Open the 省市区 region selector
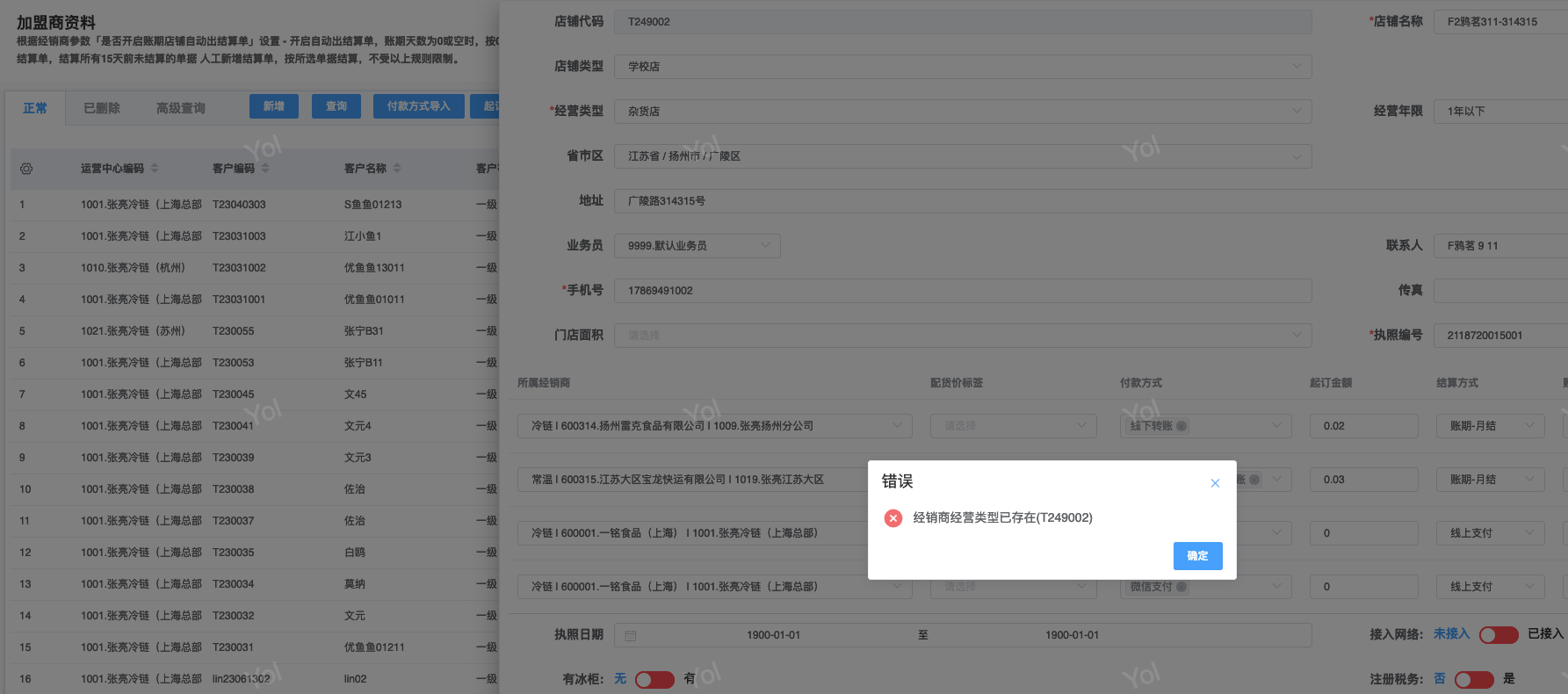Screen dimensions: 1568x694 coord(963,156)
